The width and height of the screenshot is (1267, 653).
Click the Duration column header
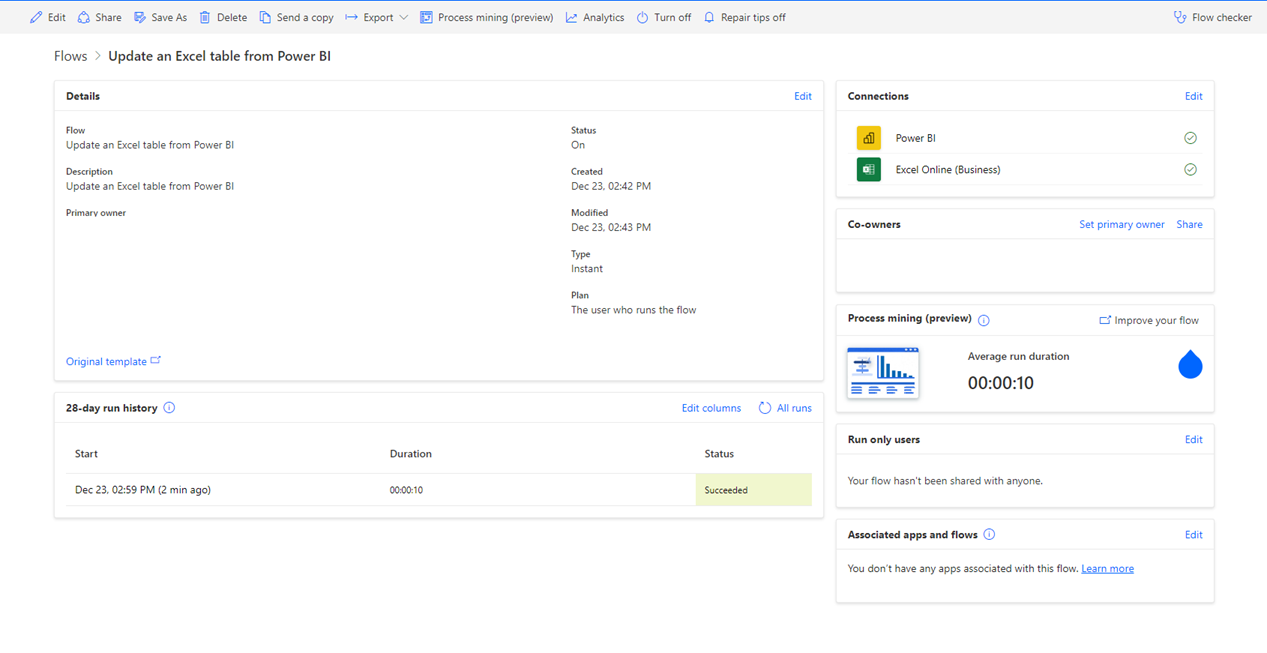coord(411,454)
